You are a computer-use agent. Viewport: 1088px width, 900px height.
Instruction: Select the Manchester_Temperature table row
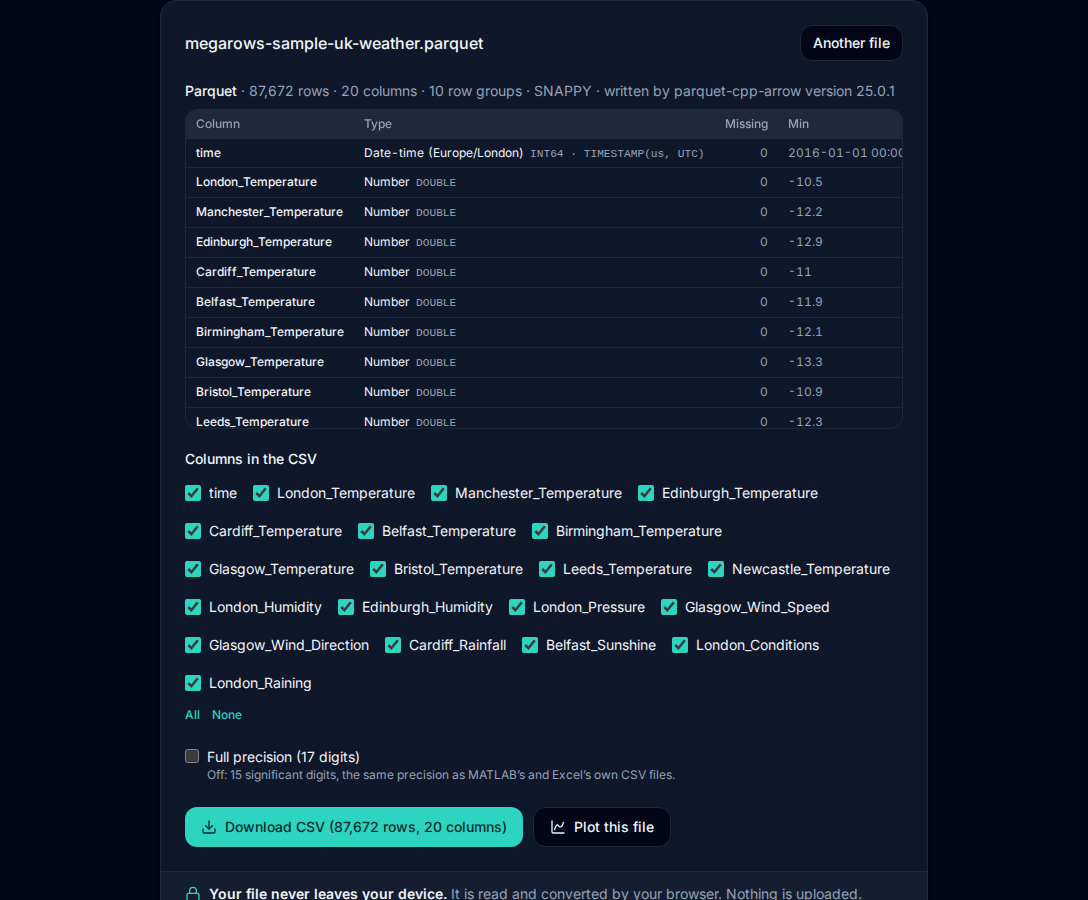pos(544,212)
